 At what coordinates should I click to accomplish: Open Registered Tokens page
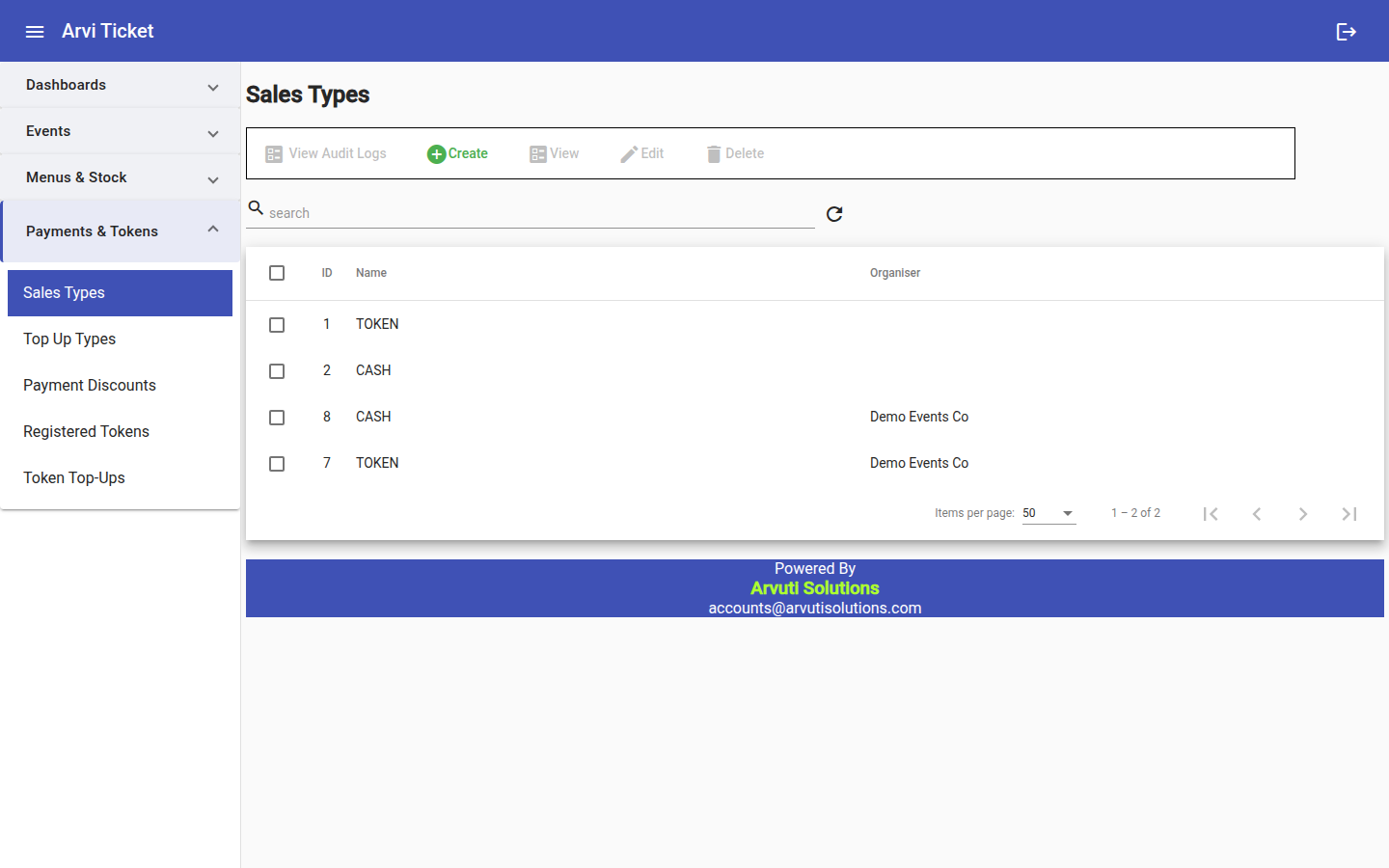[x=120, y=432]
